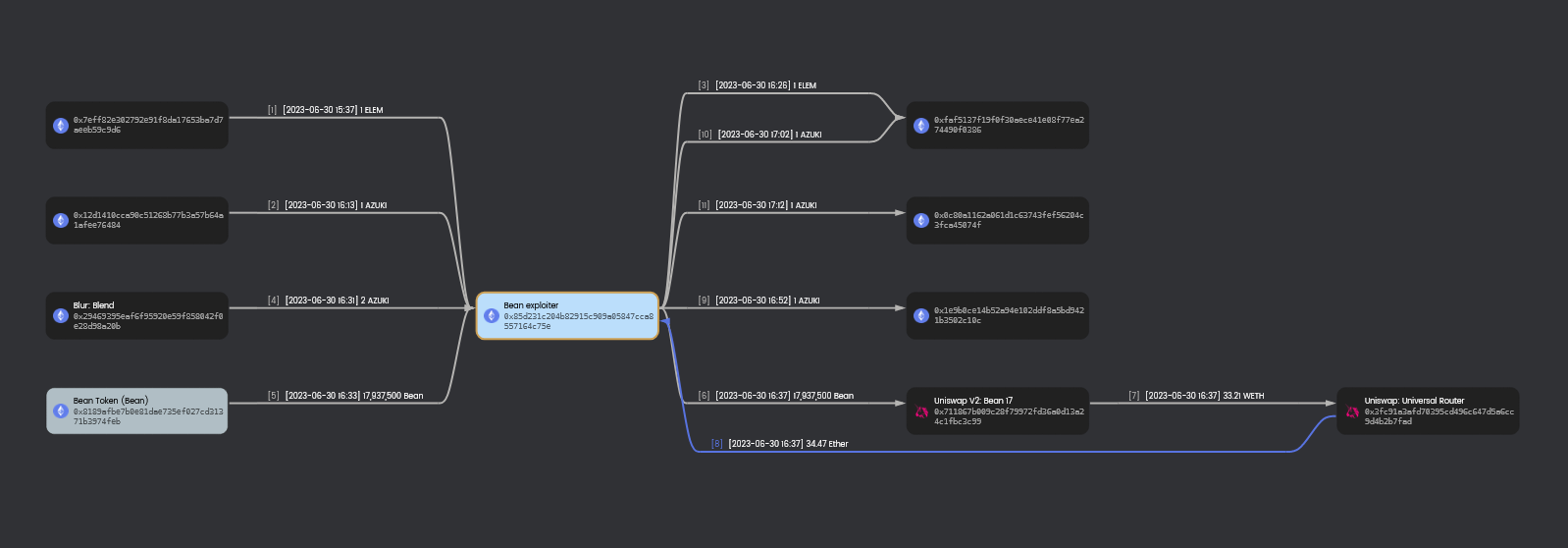The image size is (1568, 548).
Task: Click the Uniswap V2 Bean 17 address 0x711867b009
Action: (1009, 416)
